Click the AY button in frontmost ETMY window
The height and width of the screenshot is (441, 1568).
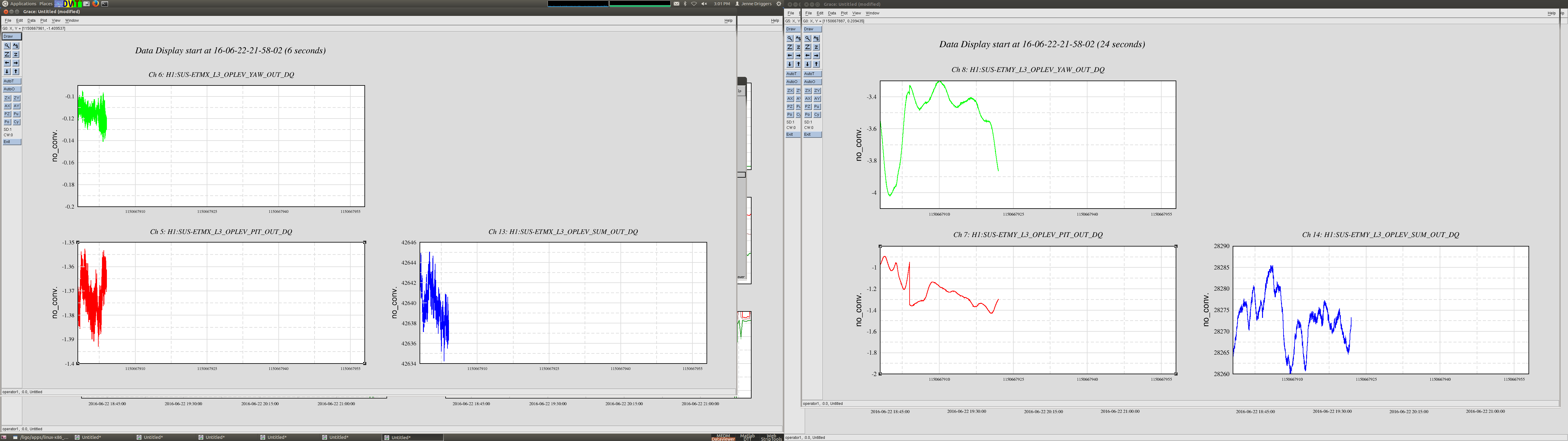point(817,99)
